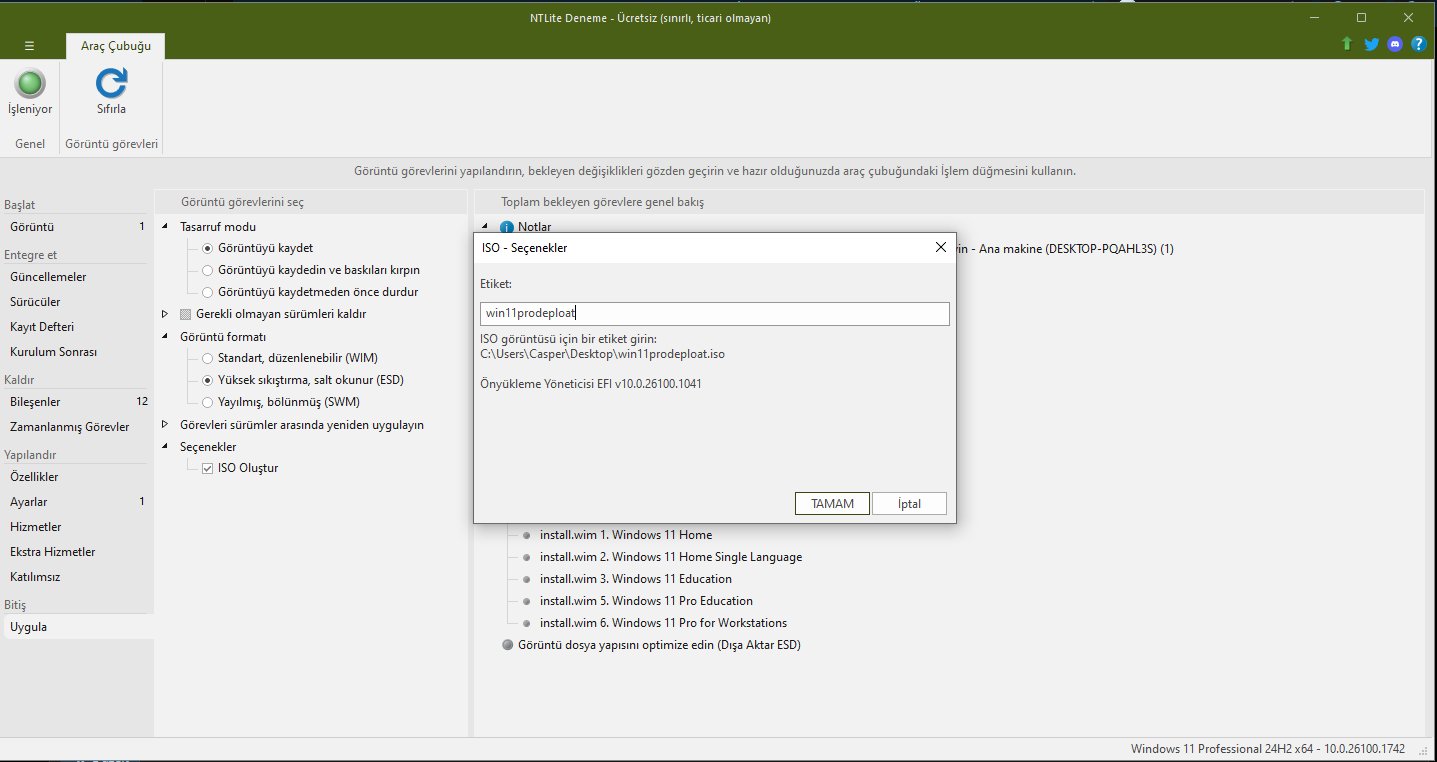
Task: Click the Görüntü görevlerini seç header
Action: pos(243,202)
